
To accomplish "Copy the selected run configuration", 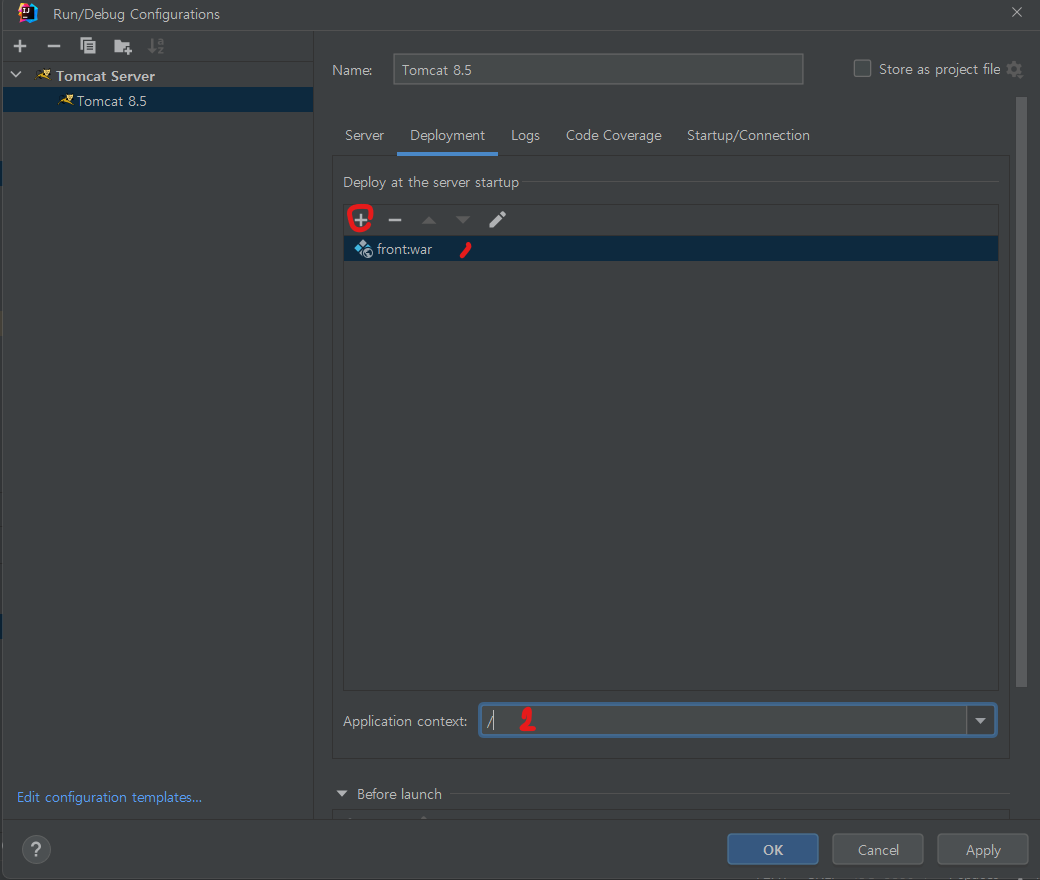I will 88,46.
